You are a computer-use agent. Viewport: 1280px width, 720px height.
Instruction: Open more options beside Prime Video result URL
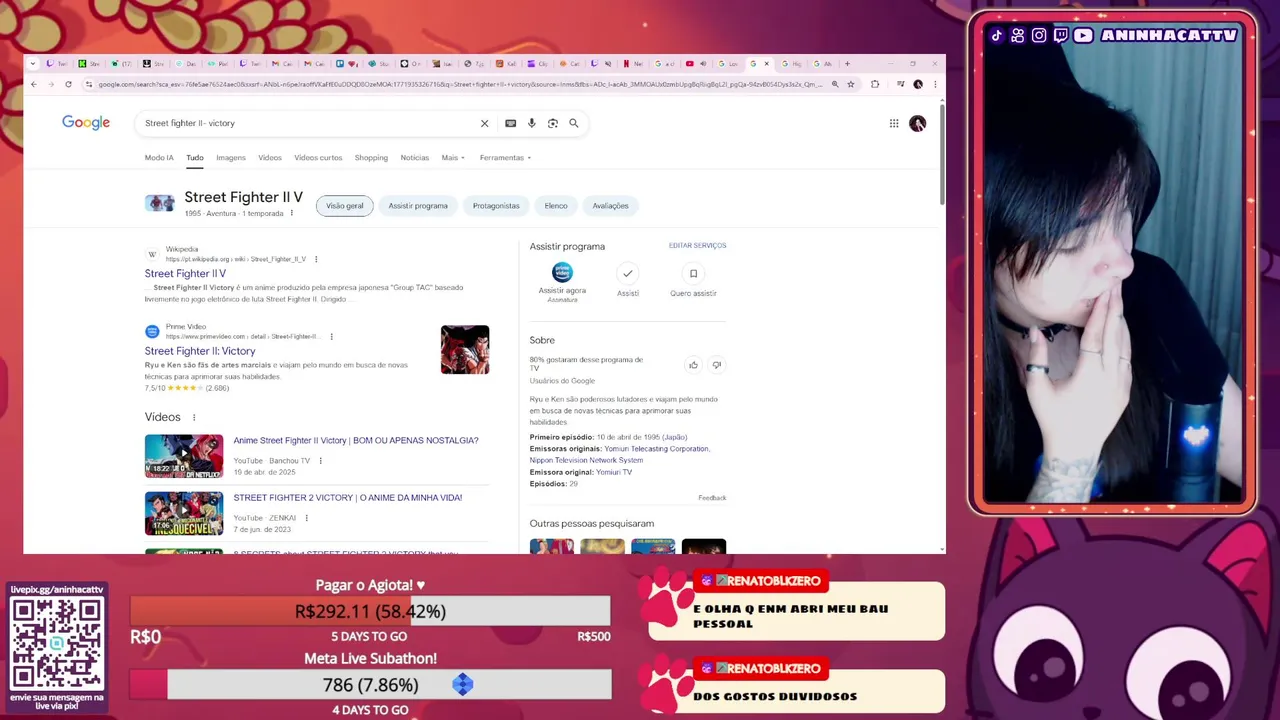tap(331, 337)
